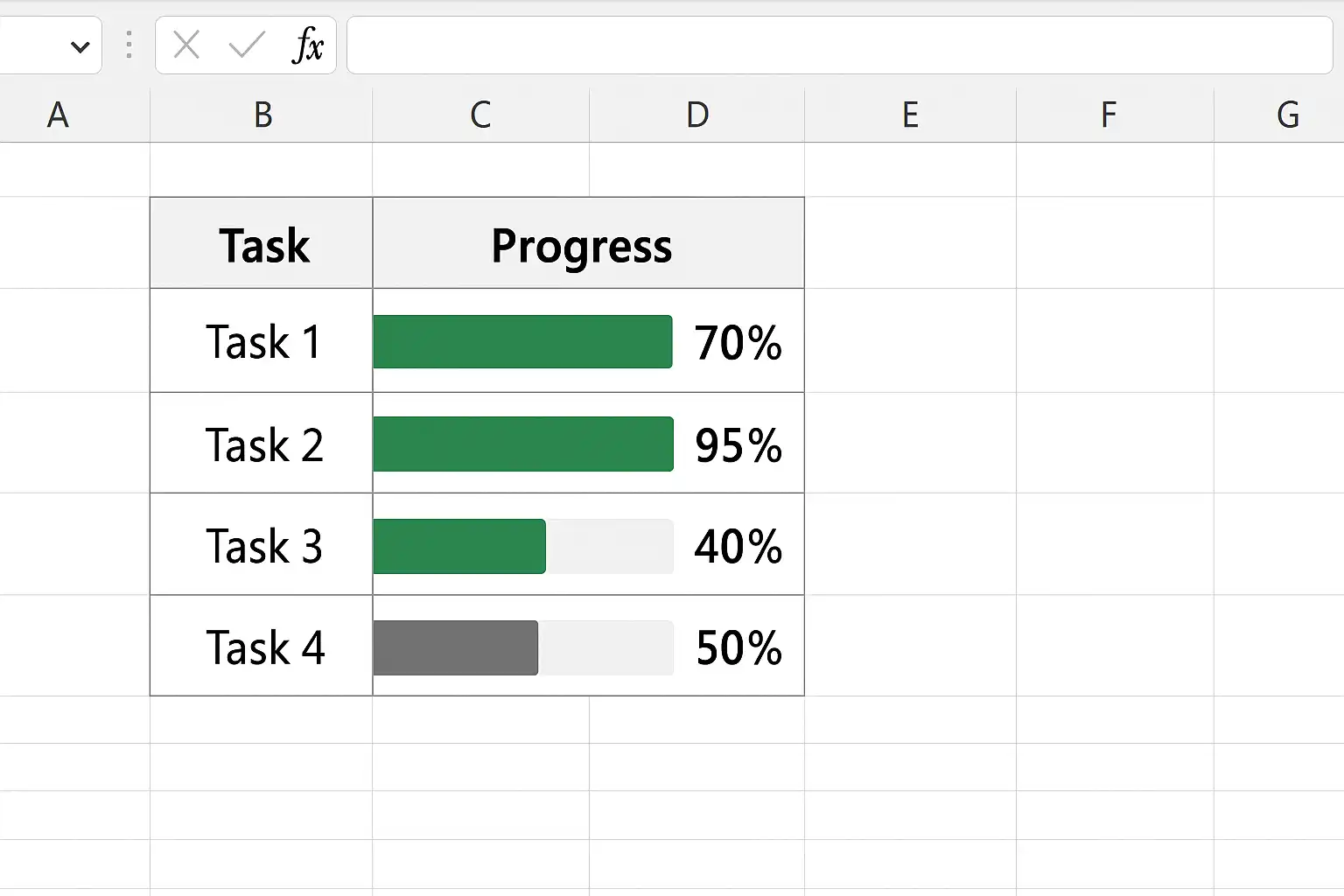The image size is (1344, 896).
Task: Select the Task header cell
Action: tap(262, 244)
